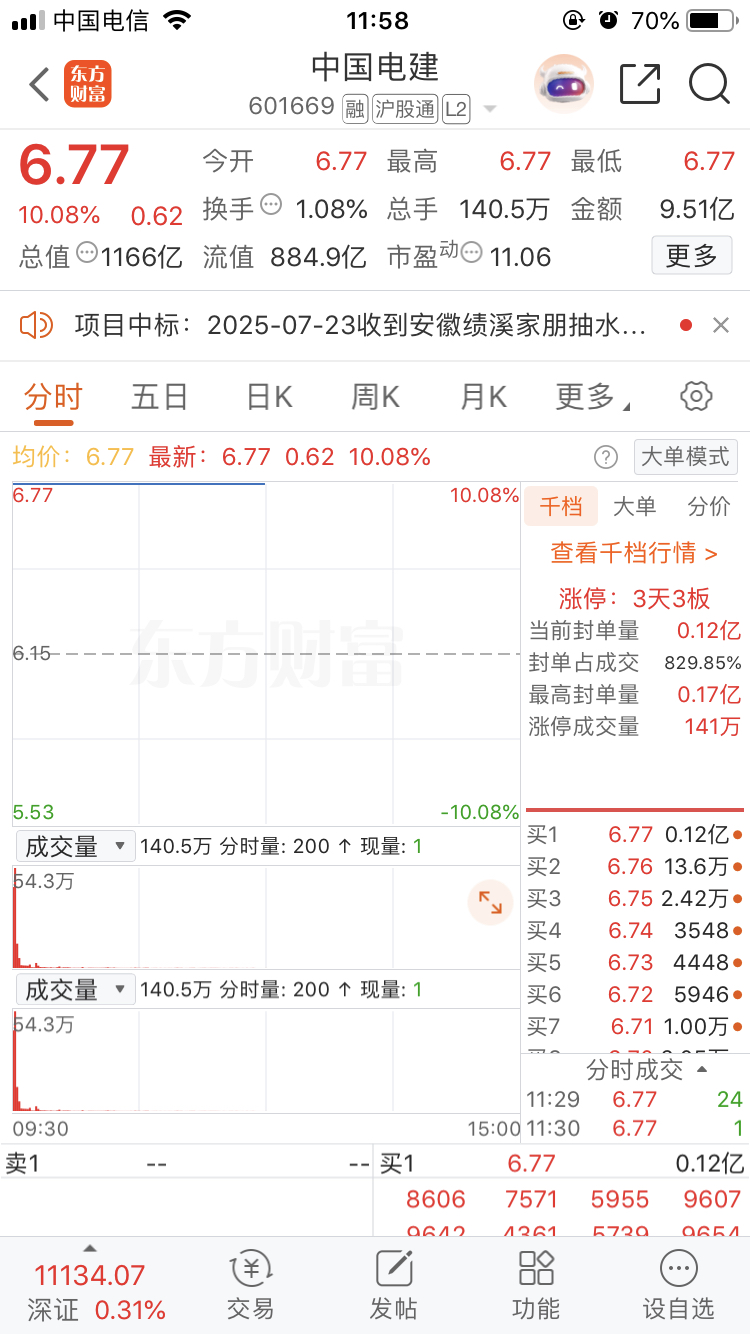Tap the back arrow icon
This screenshot has height=1334, width=750.
39,85
